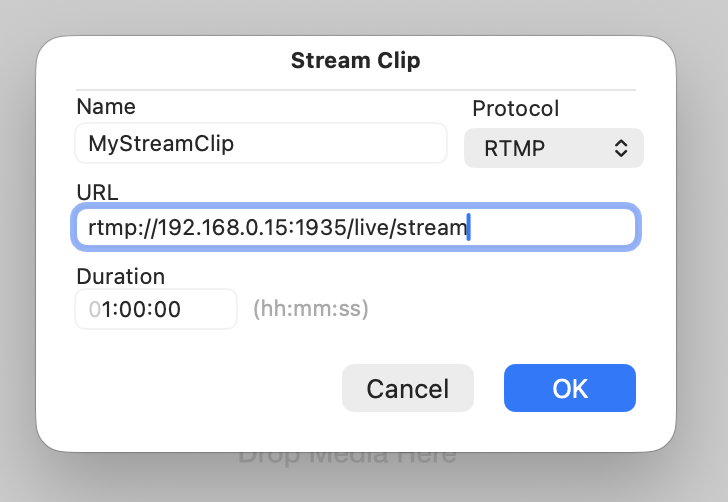Focus the URL text field
The height and width of the screenshot is (502, 728).
point(355,228)
